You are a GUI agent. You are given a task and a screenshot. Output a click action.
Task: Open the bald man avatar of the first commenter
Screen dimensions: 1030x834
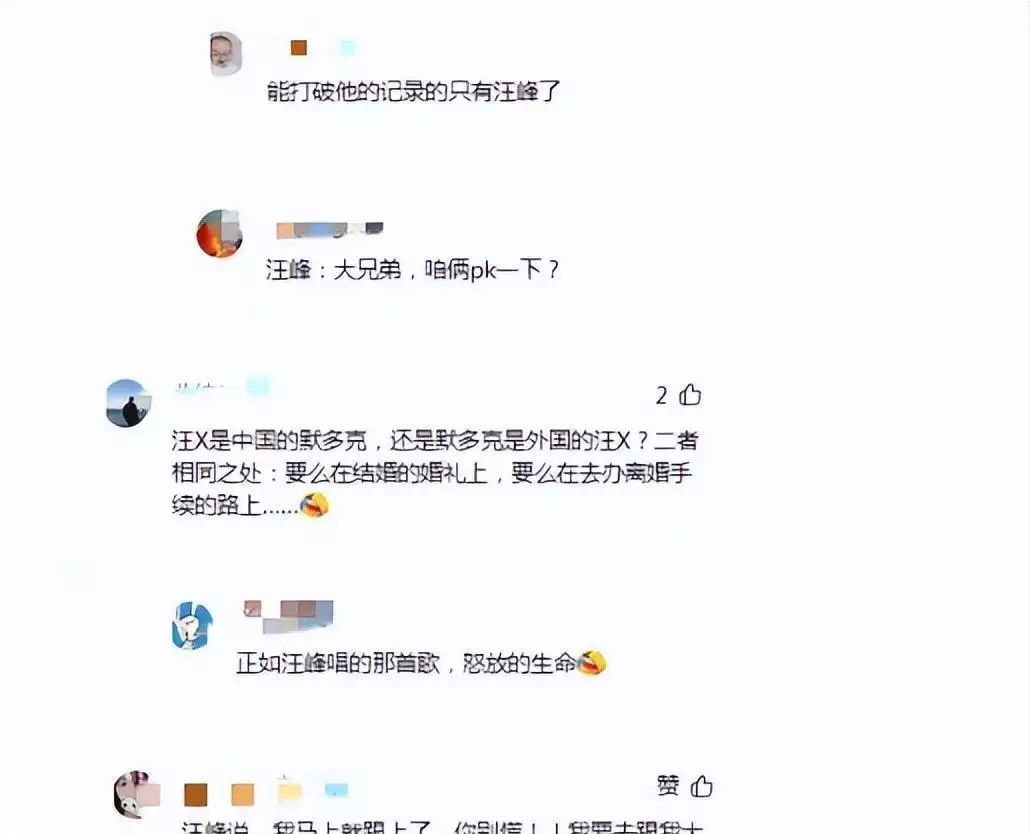pyautogui.click(x=225, y=53)
